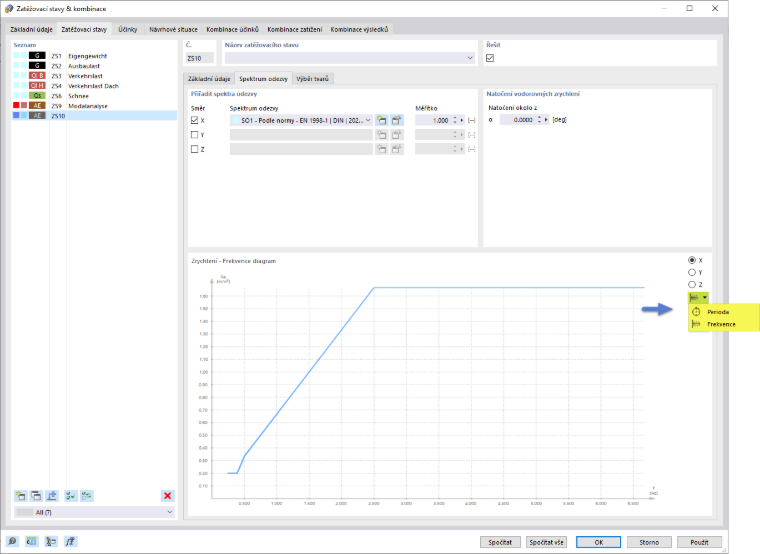Image resolution: width=760 pixels, height=554 pixels.
Task: Switch to the Kombinace výsledků tab
Action: click(359, 30)
